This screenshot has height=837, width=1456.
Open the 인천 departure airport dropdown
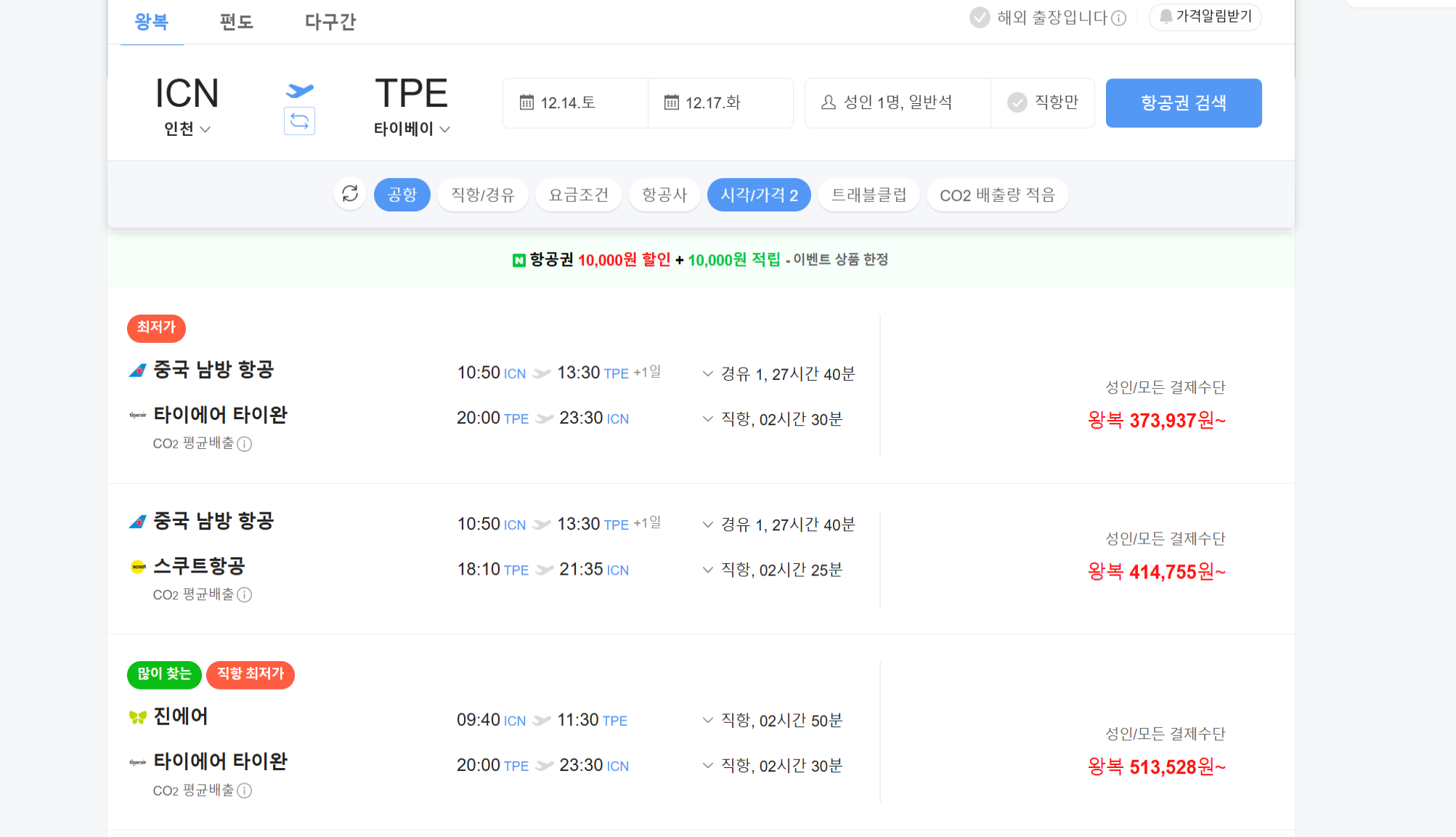coord(187,129)
